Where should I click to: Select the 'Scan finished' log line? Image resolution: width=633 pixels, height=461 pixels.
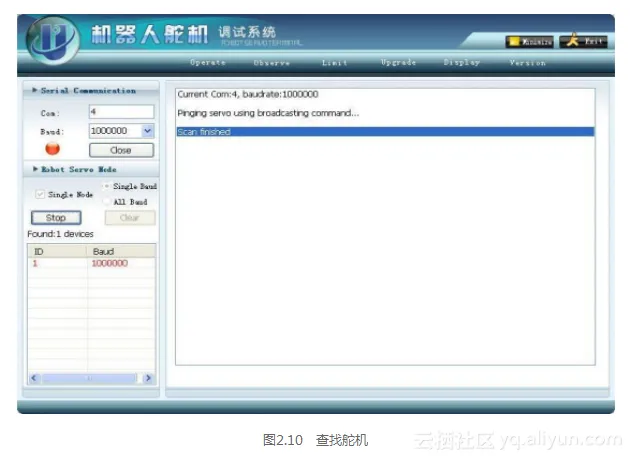(x=386, y=132)
